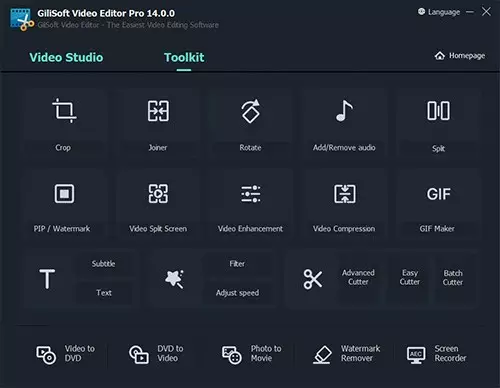Open Video Compression icon
Screen dimensions: 500x388
tap(345, 193)
